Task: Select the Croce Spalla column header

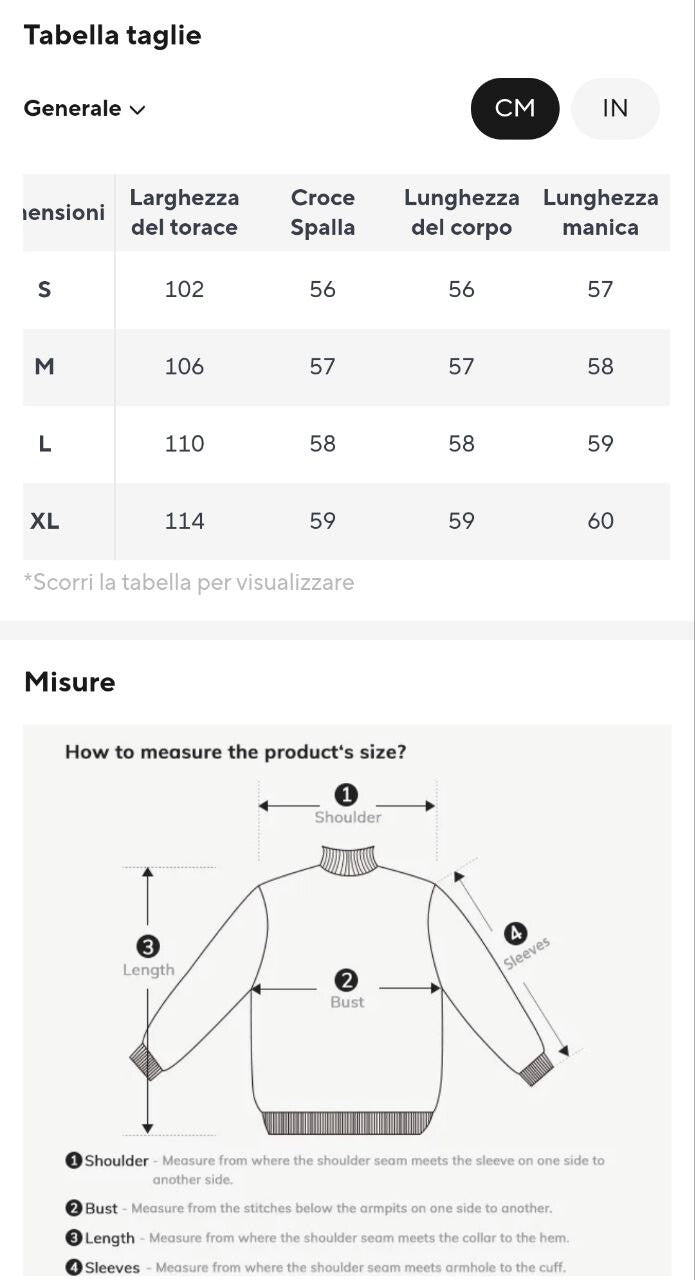Action: click(322, 212)
